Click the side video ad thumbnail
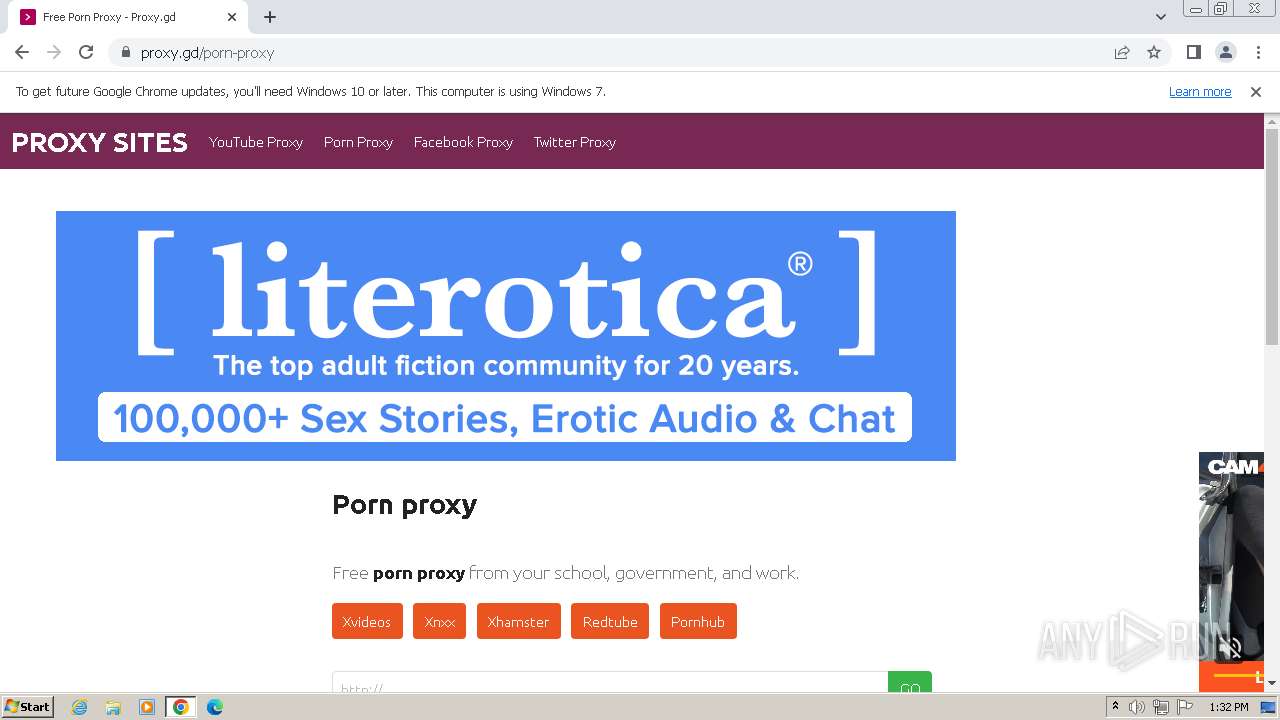 pyautogui.click(x=1231, y=571)
